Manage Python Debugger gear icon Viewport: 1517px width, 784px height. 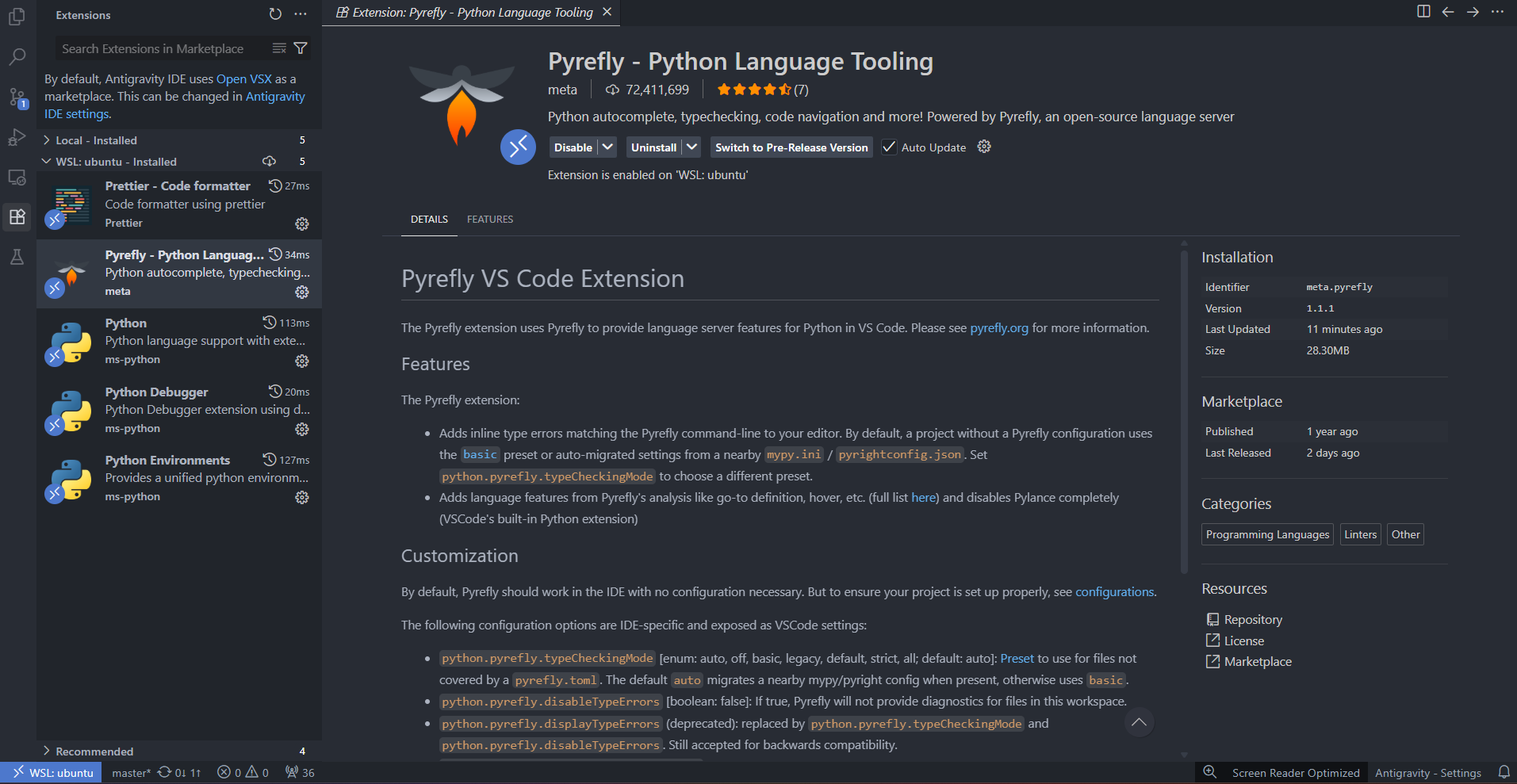(302, 429)
